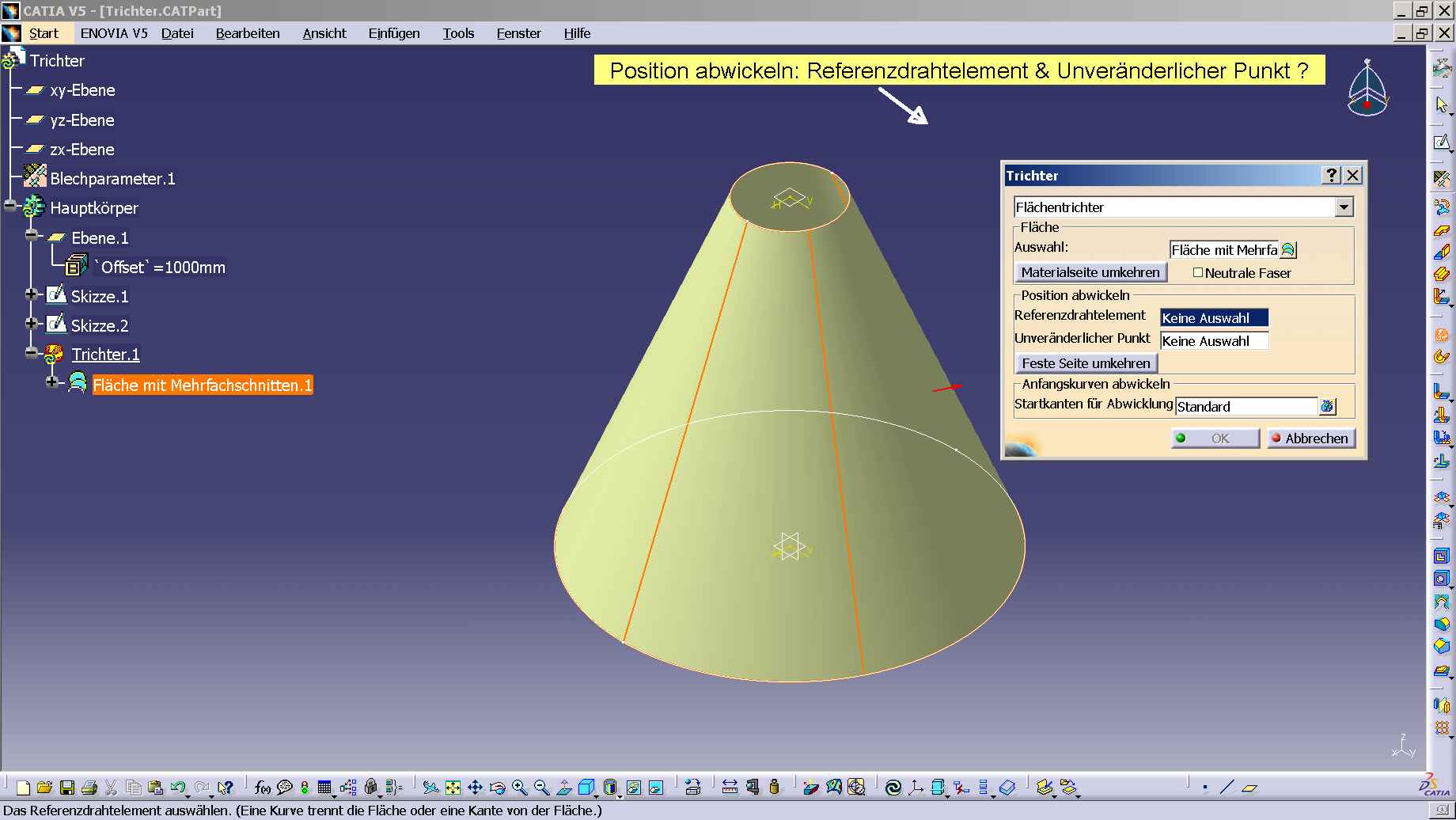Click the Measure Between icon
This screenshot has width=1456, height=820.
pyautogui.click(x=730, y=788)
